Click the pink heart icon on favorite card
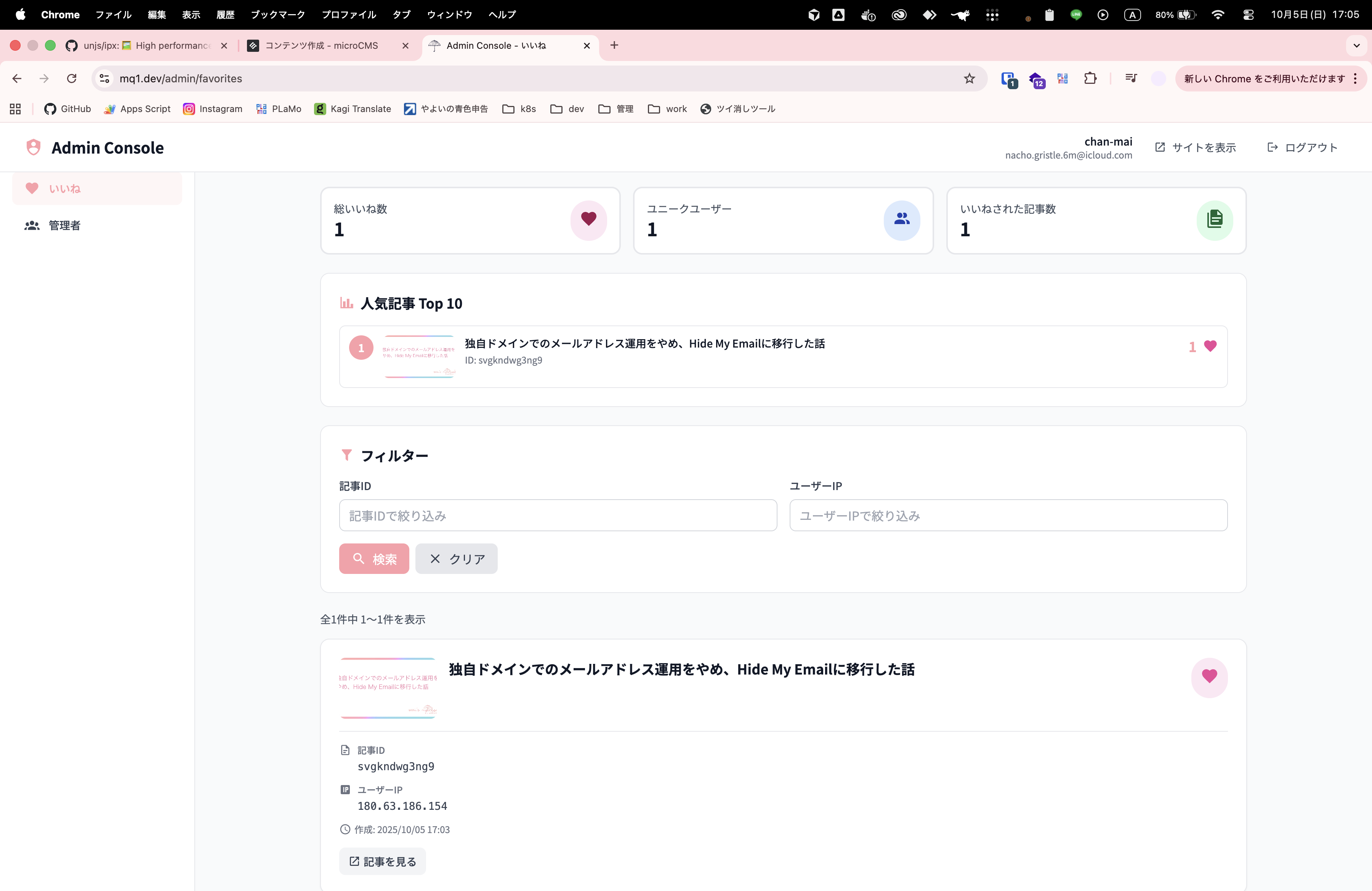 click(x=1209, y=676)
